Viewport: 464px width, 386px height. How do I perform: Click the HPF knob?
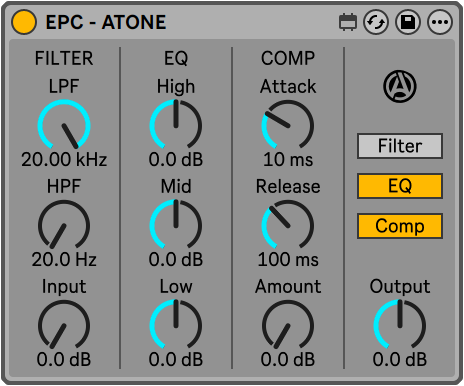(64, 225)
